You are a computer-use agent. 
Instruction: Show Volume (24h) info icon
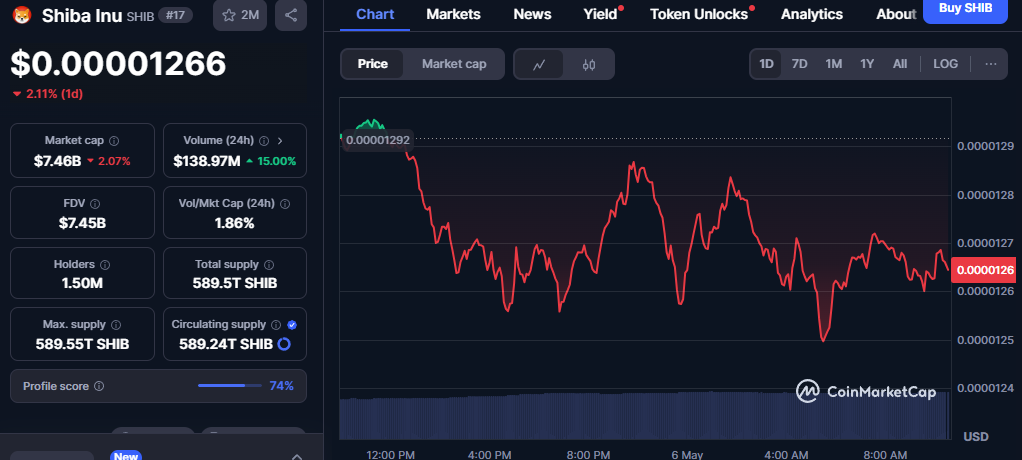click(264, 141)
